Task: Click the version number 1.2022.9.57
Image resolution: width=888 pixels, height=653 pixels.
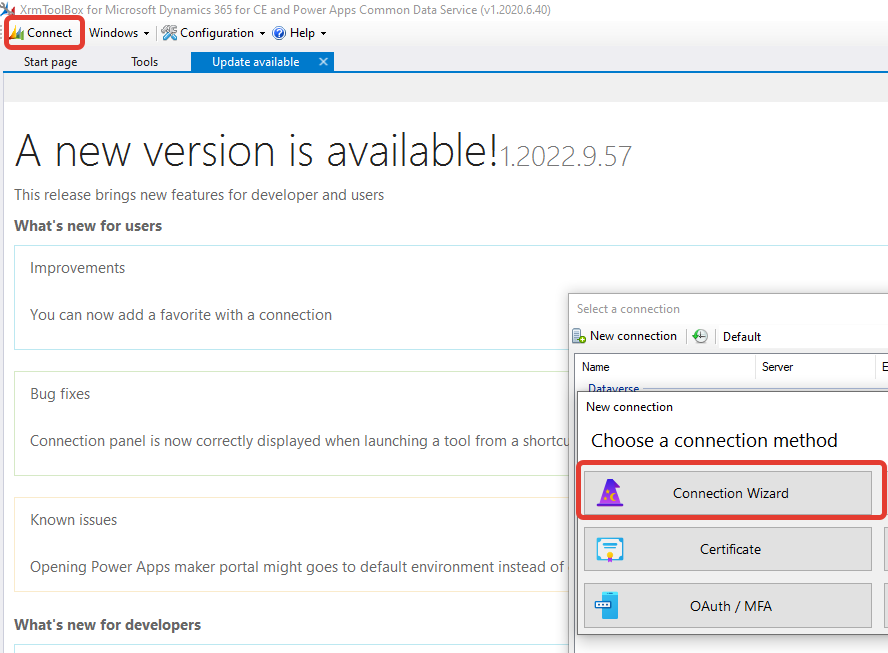Action: pos(565,156)
